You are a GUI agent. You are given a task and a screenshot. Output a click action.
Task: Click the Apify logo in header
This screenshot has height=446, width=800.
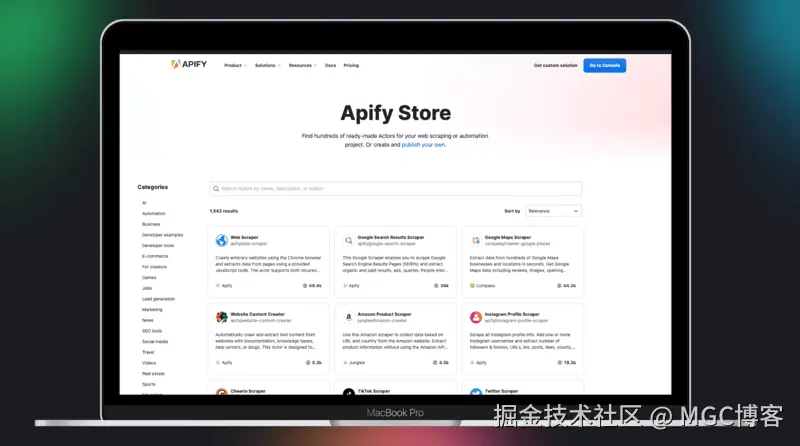[x=189, y=64]
